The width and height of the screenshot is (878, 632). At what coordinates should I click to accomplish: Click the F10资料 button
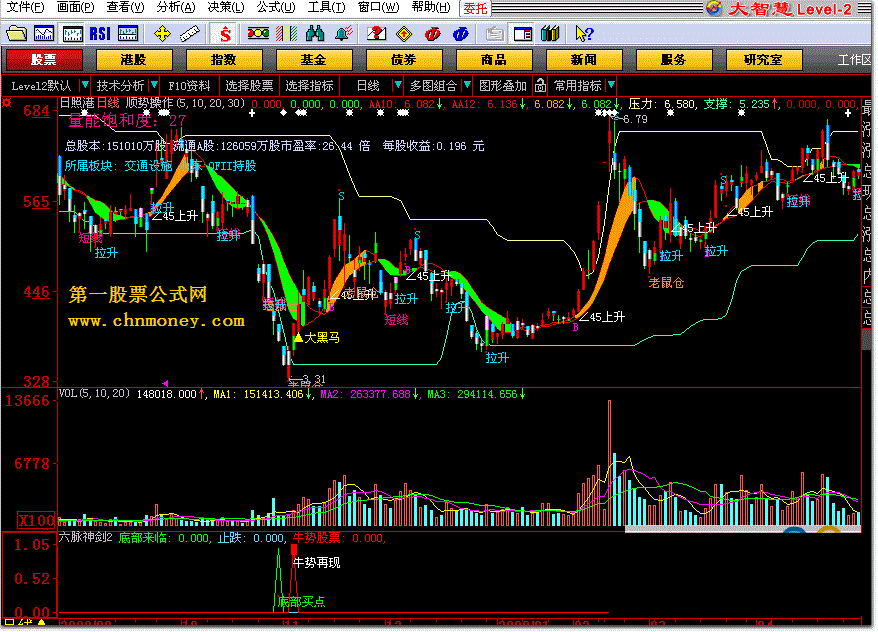(x=189, y=86)
